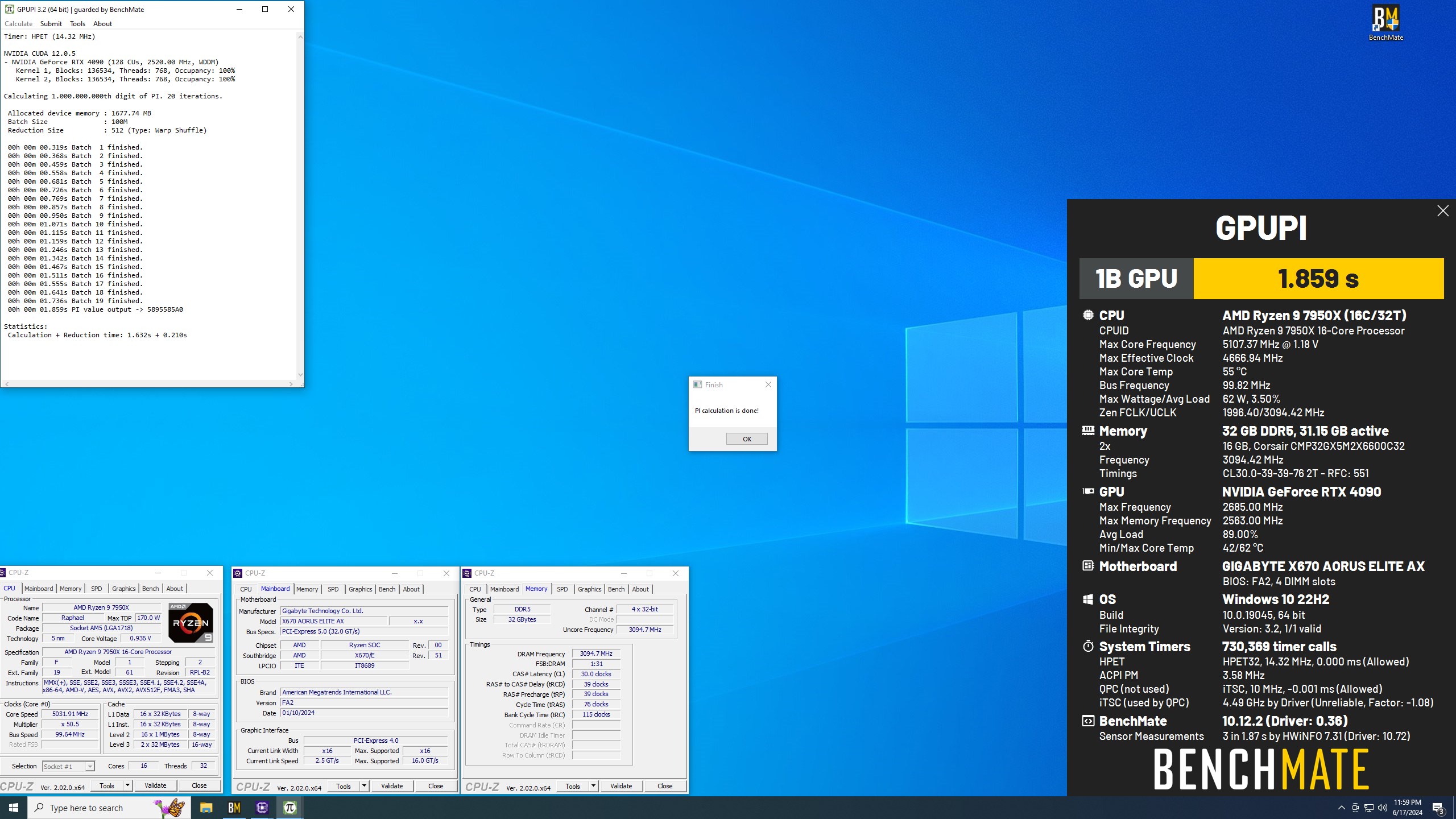Open the Submit menu in GPUPI
This screenshot has height=819, width=1456.
point(51,24)
